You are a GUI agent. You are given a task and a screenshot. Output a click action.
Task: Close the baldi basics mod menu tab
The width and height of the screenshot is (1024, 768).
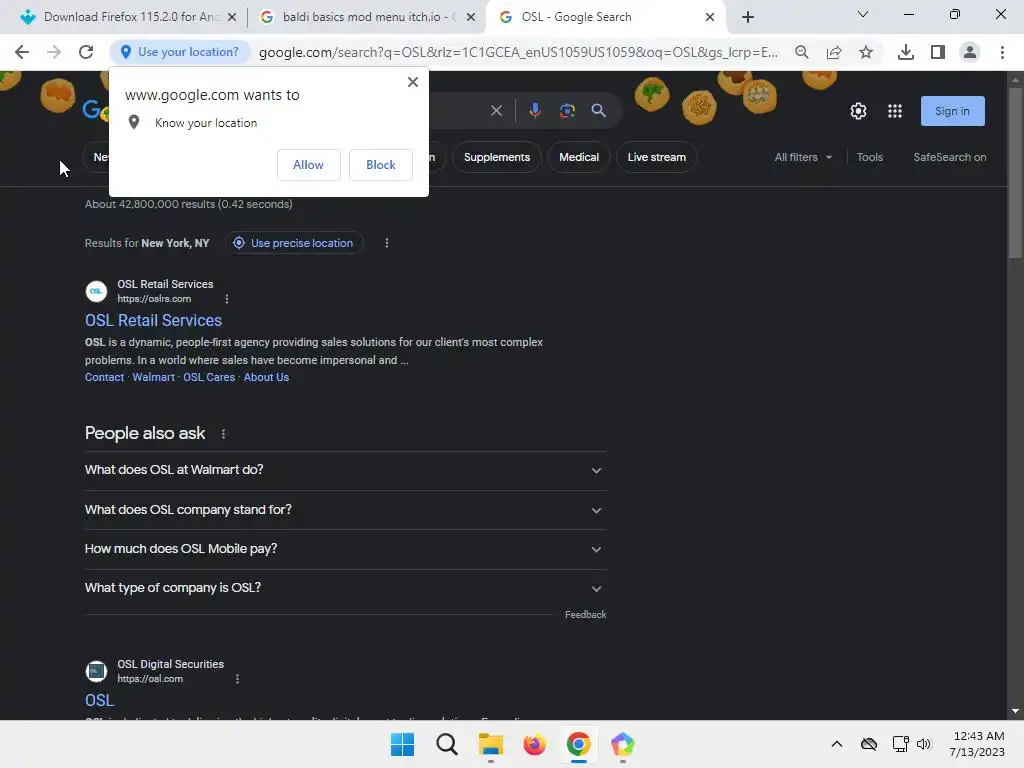pos(470,17)
